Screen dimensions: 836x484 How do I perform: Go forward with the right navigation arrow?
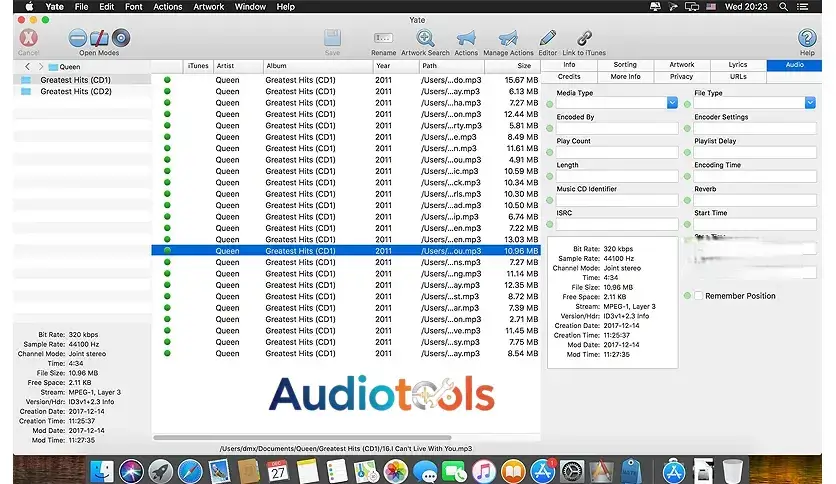pyautogui.click(x=41, y=67)
